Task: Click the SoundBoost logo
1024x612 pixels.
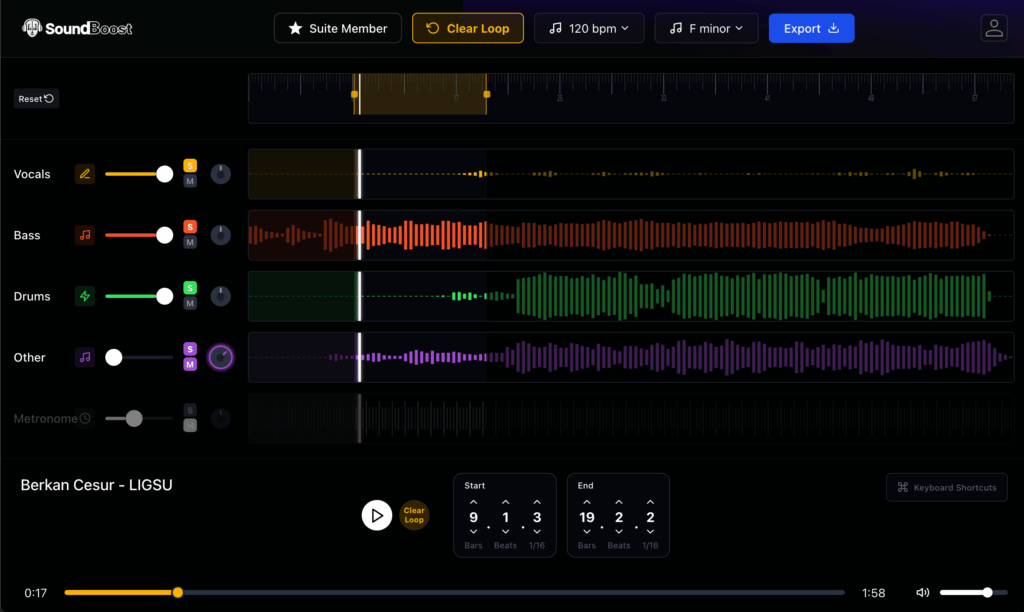Action: [78, 28]
